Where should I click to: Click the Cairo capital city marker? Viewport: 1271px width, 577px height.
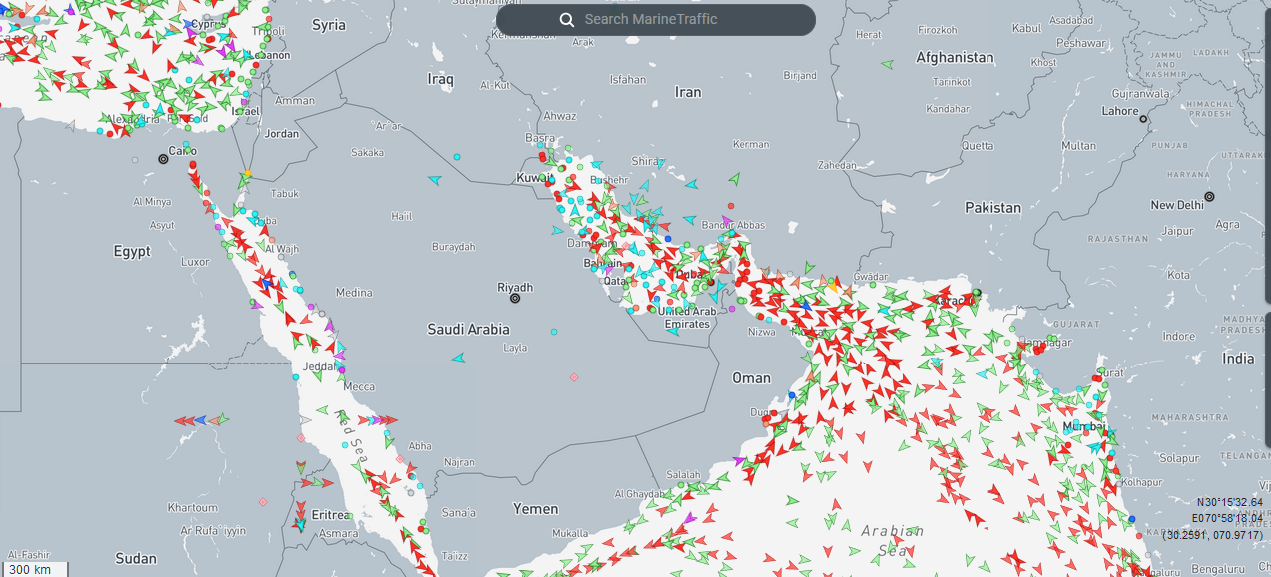[163, 158]
